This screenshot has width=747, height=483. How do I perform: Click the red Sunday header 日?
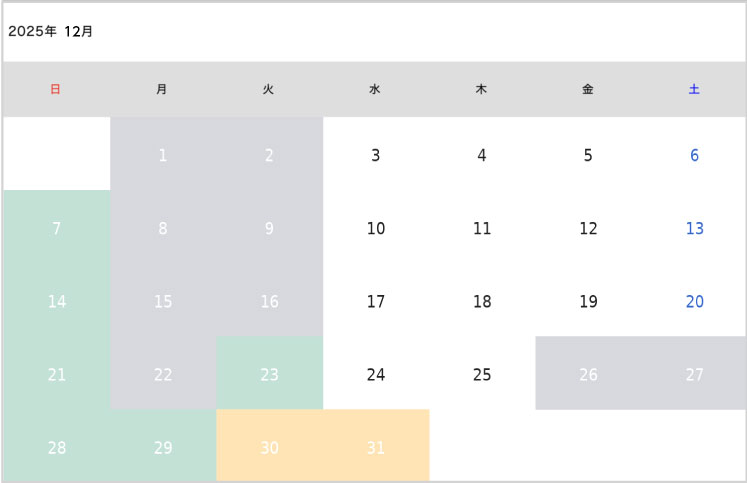(x=56, y=89)
